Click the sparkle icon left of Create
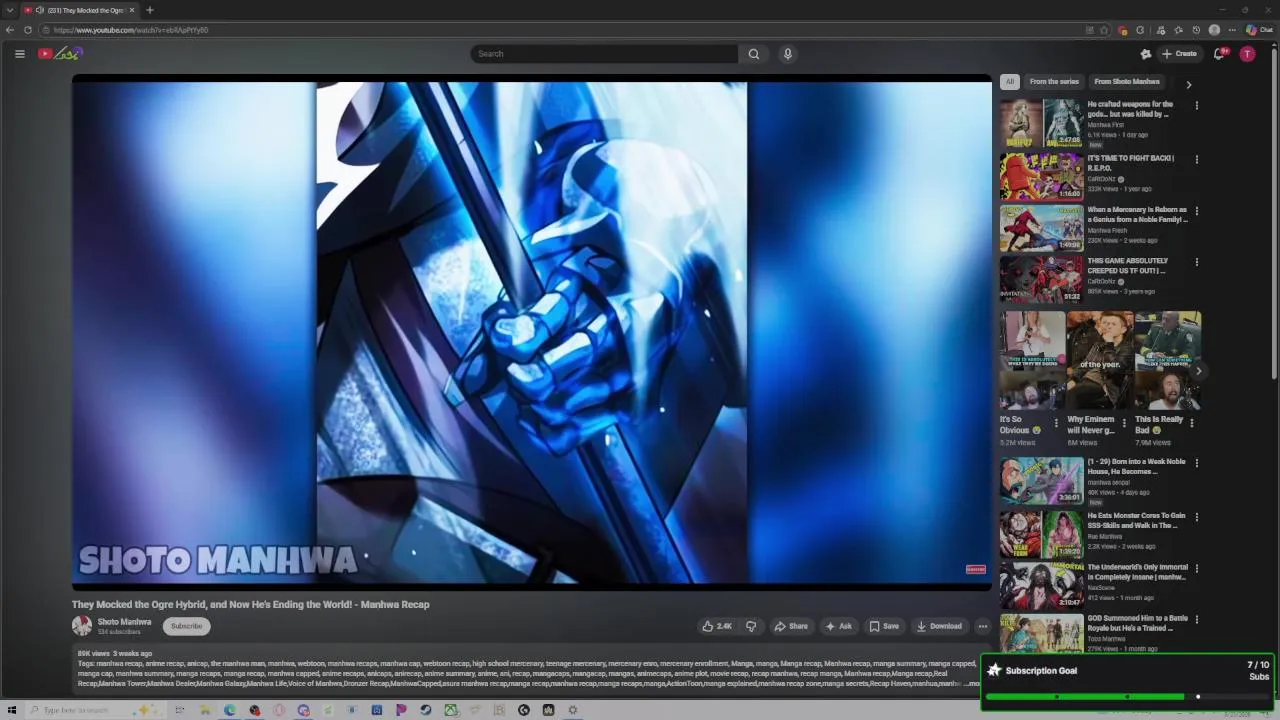The width and height of the screenshot is (1280, 720). point(1146,54)
